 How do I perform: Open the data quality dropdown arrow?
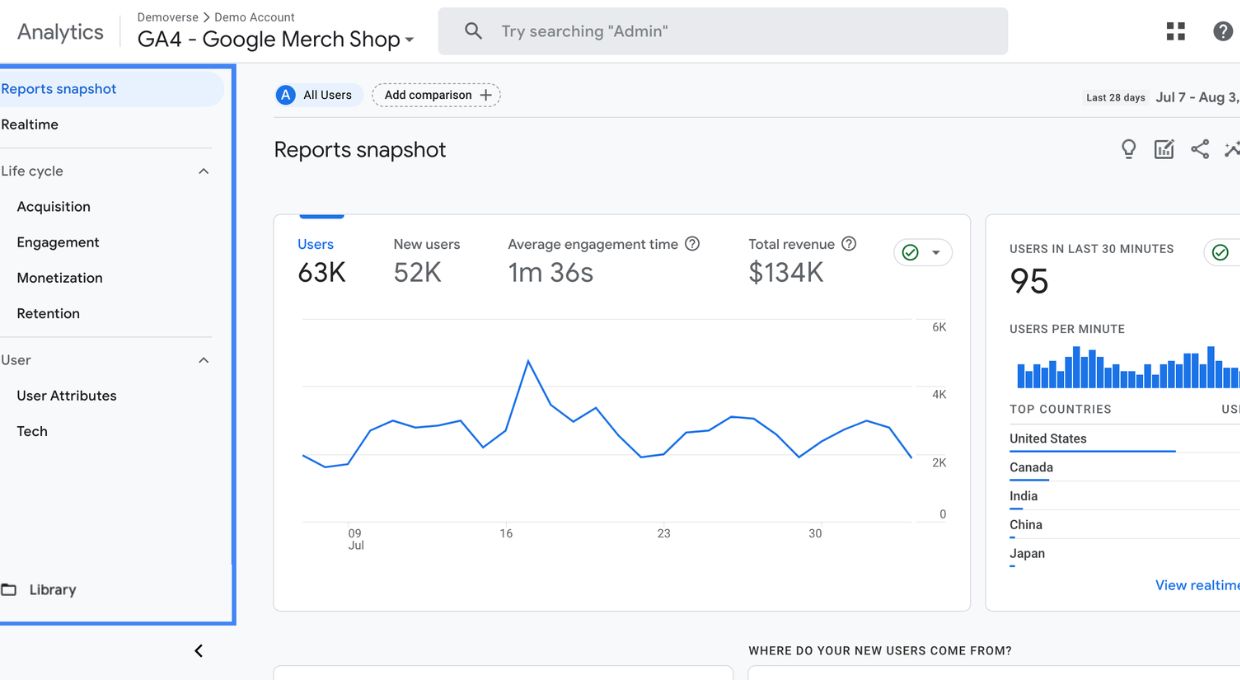click(934, 252)
